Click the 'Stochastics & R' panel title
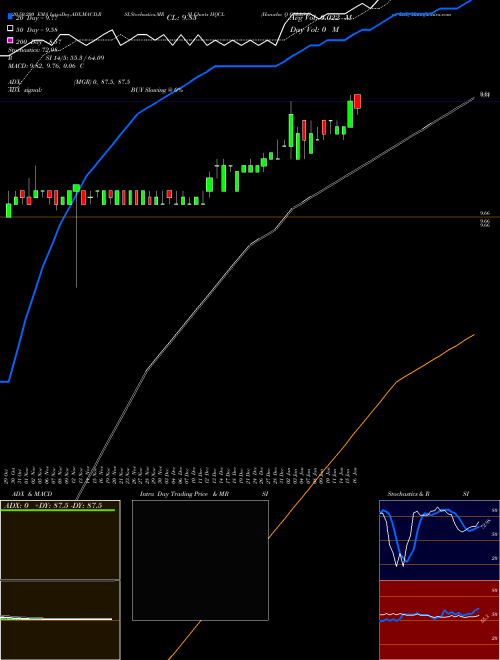 tap(408, 494)
